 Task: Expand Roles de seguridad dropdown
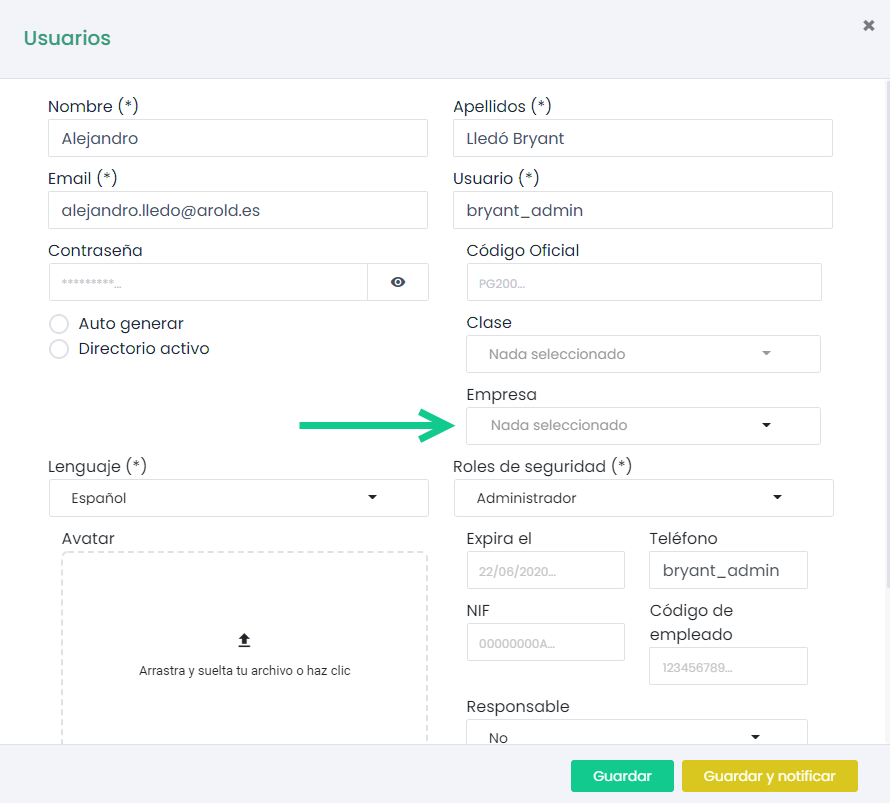[643, 498]
